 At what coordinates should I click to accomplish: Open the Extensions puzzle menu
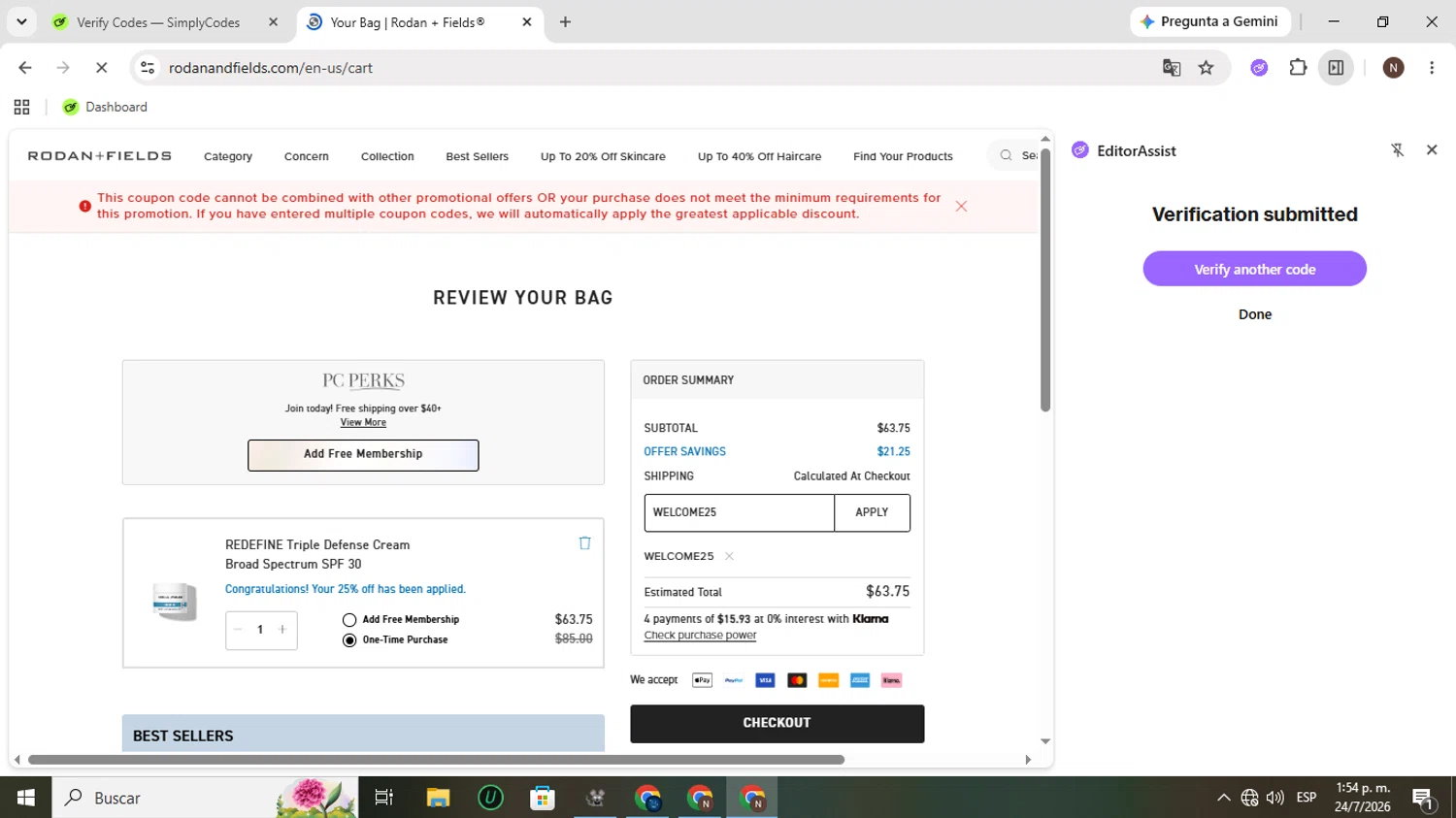coord(1298,68)
